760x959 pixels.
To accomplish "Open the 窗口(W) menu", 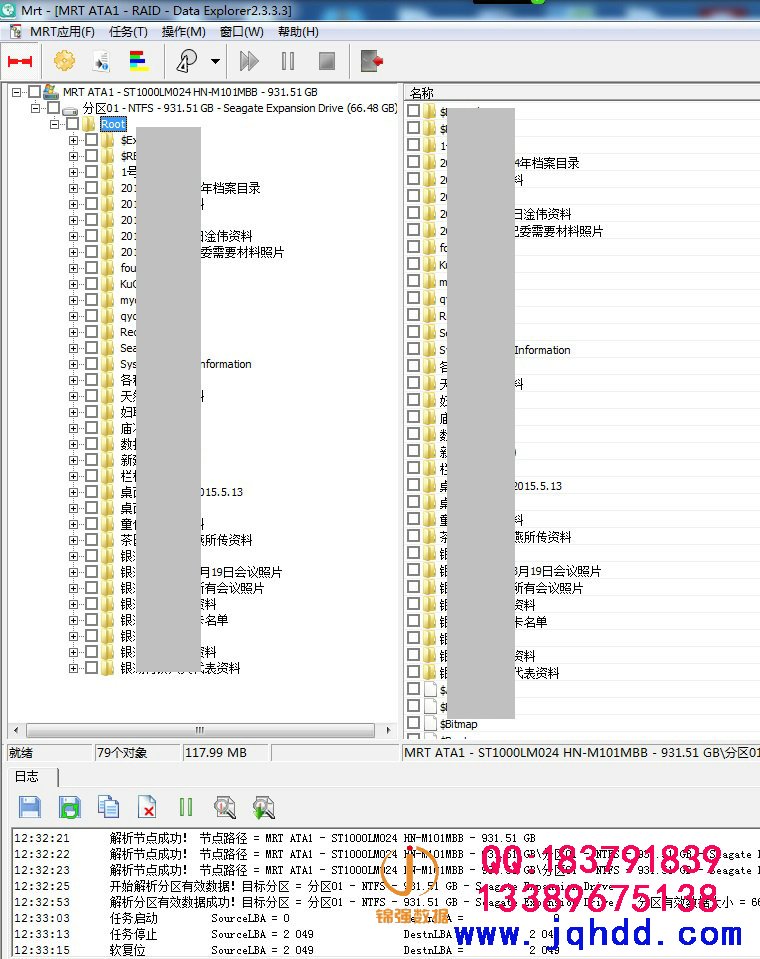I will click(x=242, y=32).
